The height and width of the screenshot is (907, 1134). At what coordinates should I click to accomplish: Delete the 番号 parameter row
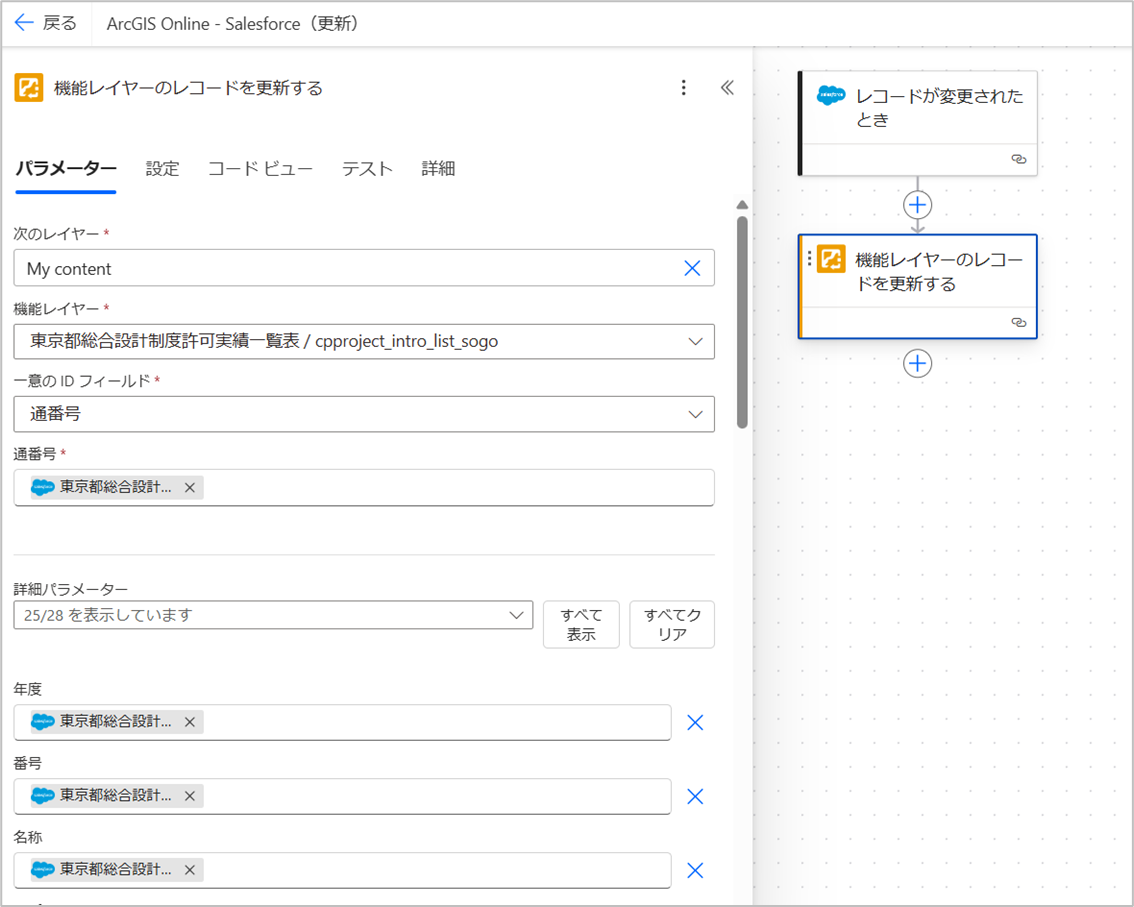tap(695, 796)
